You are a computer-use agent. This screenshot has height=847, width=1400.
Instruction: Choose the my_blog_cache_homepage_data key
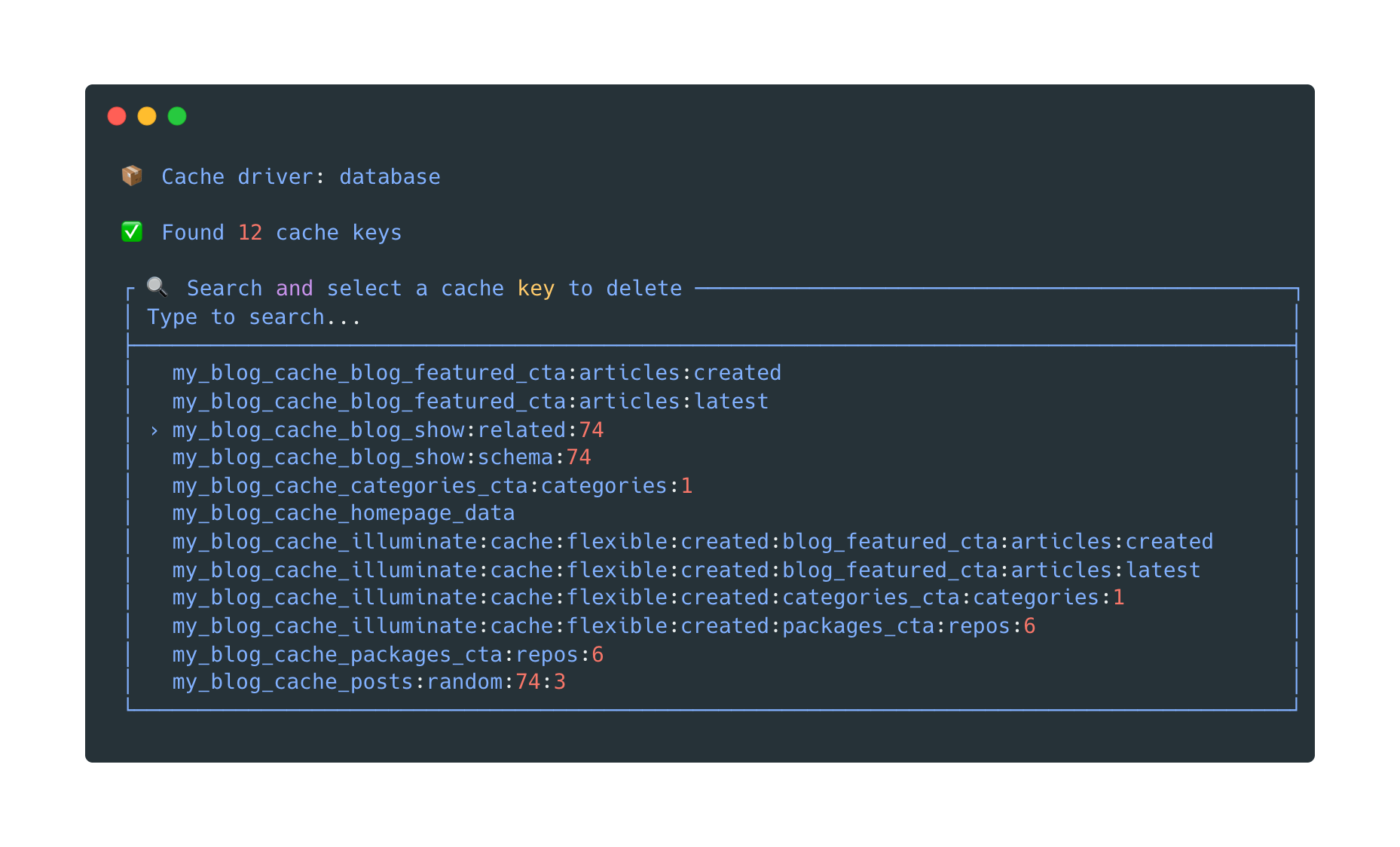pyautogui.click(x=343, y=513)
